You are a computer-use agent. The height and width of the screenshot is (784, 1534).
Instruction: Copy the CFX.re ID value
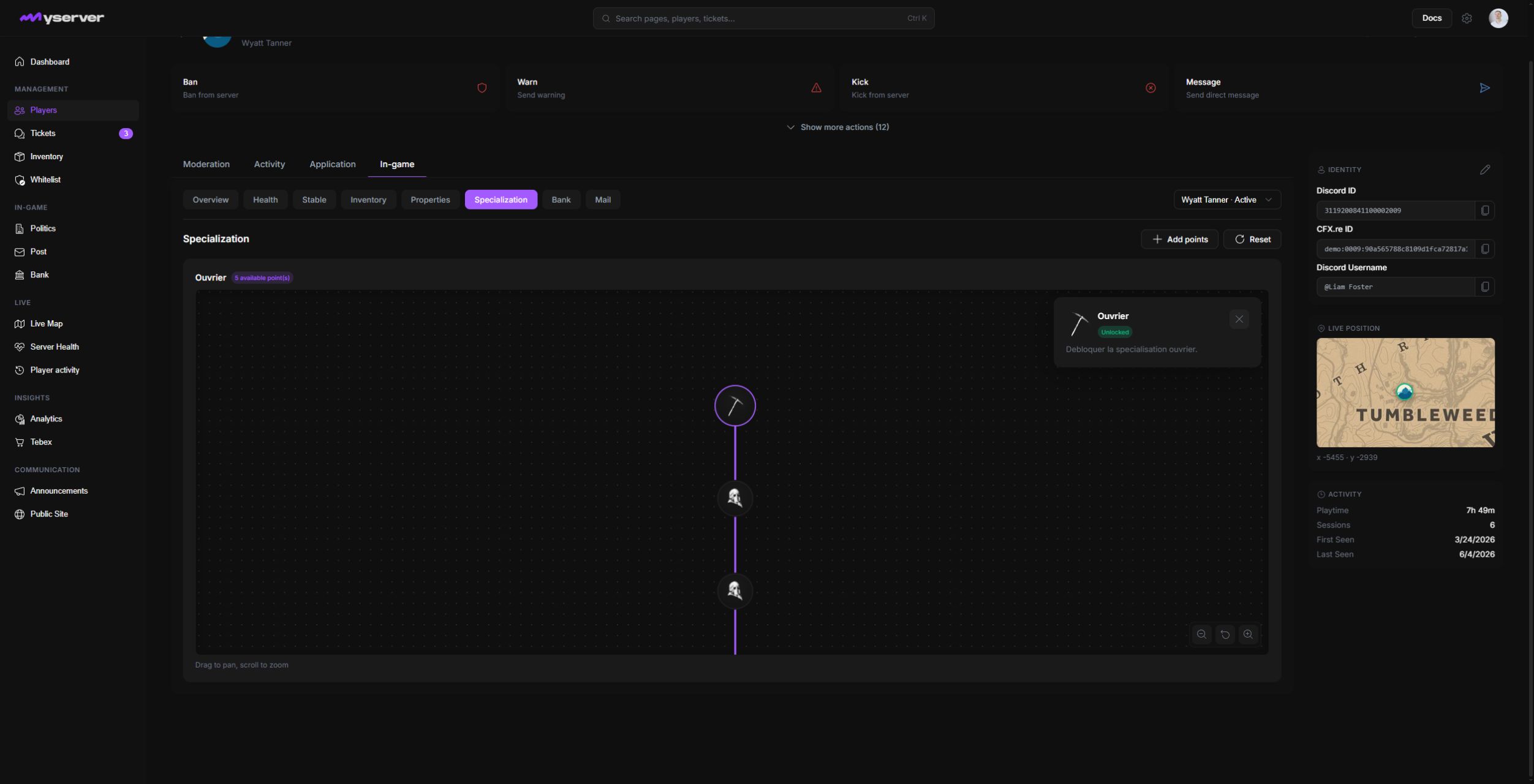[1485, 249]
